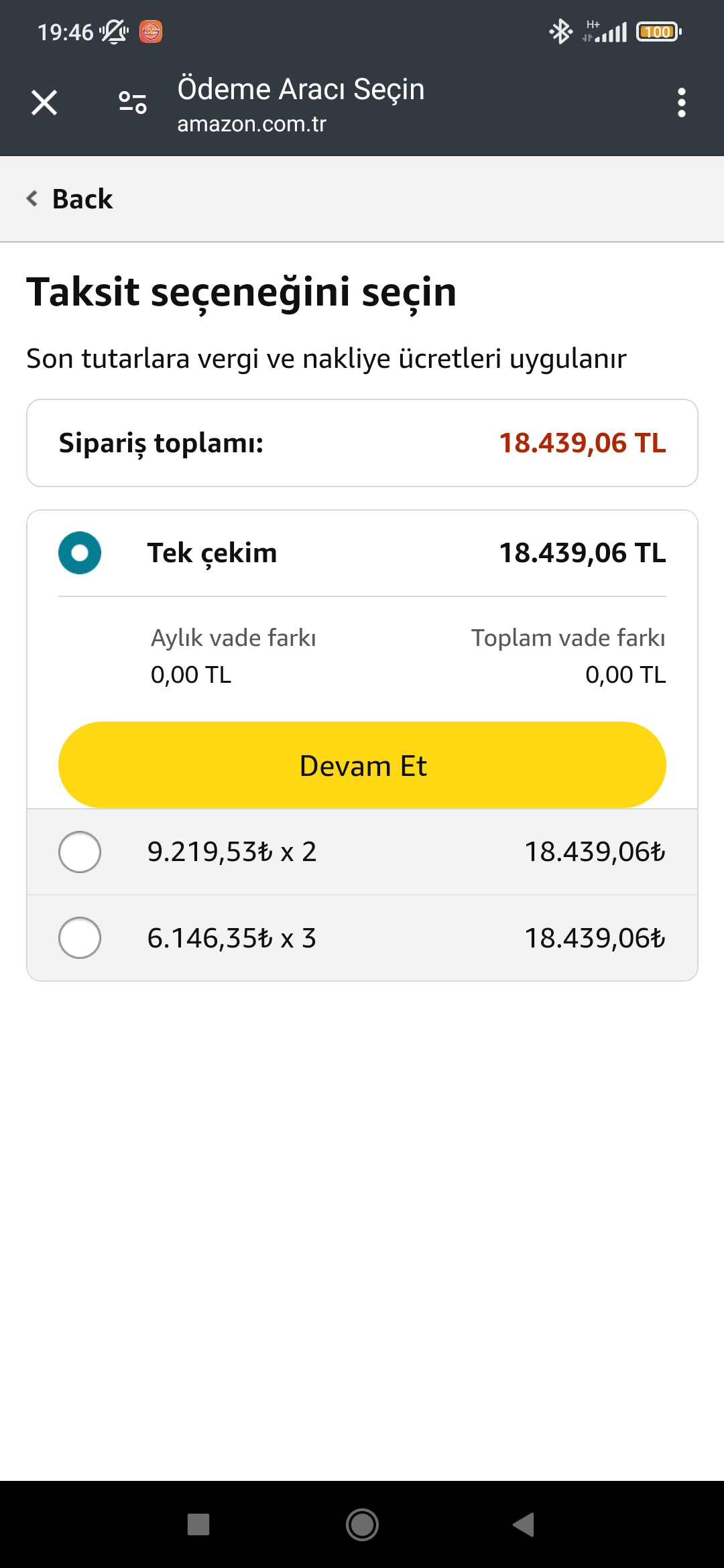Viewport: 724px width, 1568px height.
Task: Select the 2-installment radio option
Action: point(80,852)
